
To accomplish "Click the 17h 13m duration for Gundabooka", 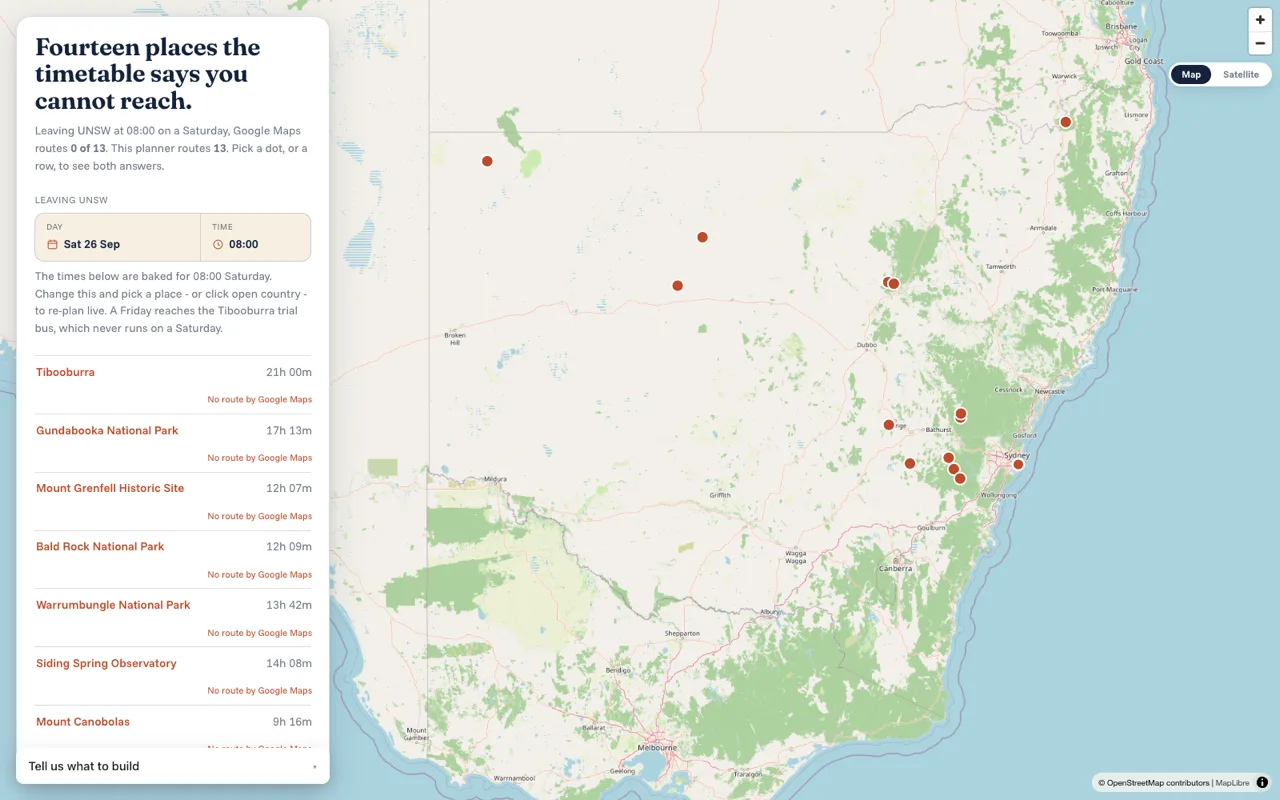I will tap(289, 430).
